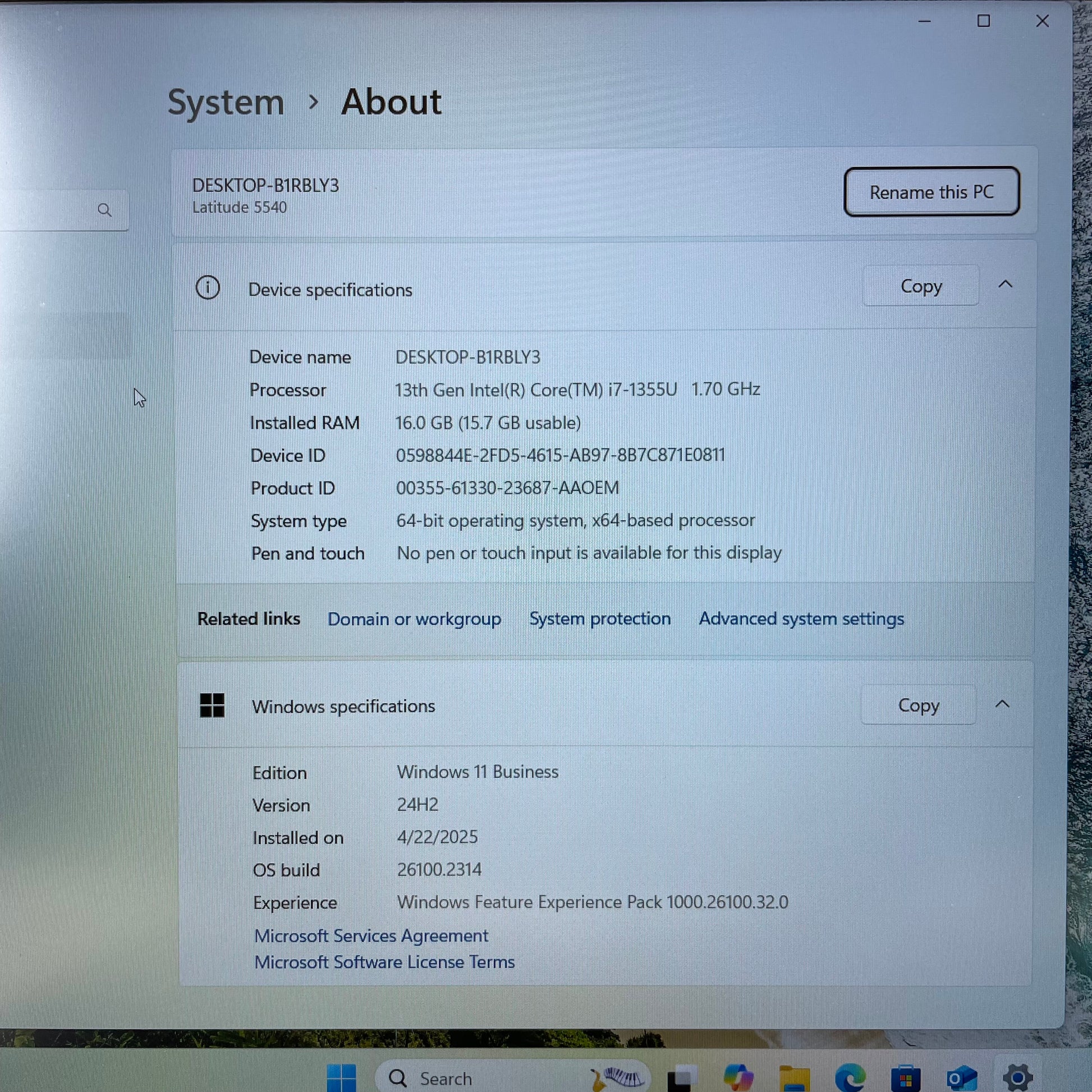
Task: Open Task View from the taskbar
Action: (681, 1077)
